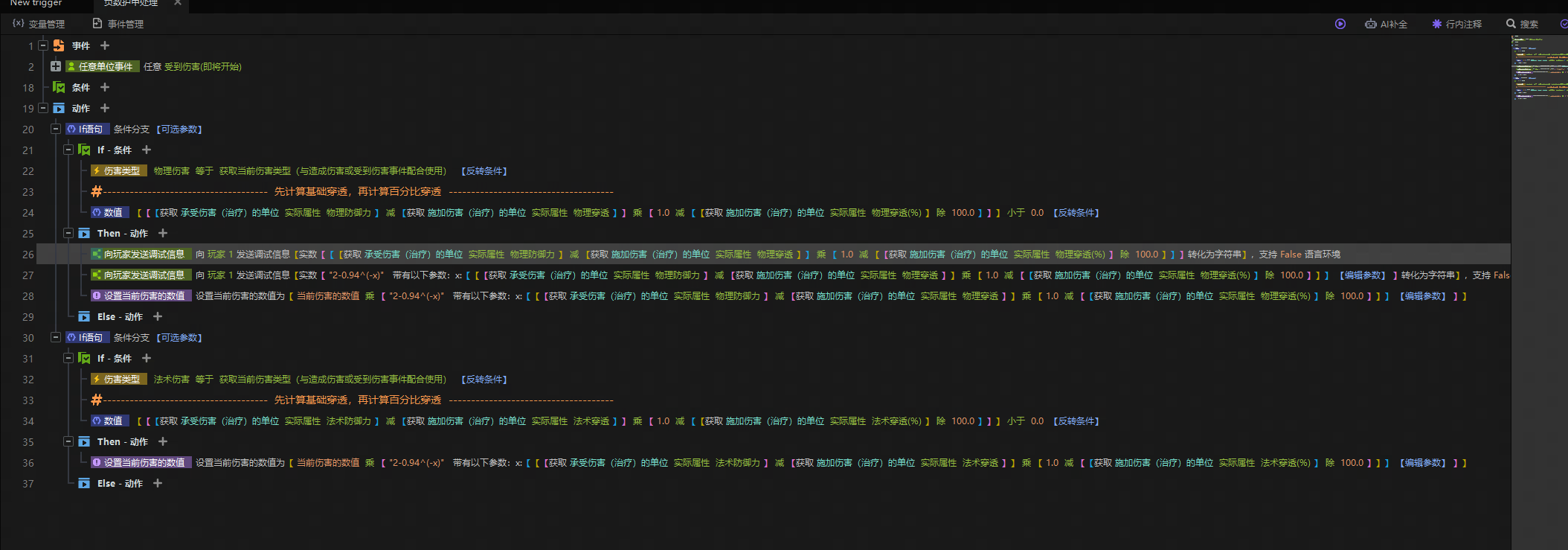The image size is (1568, 550).
Task: Click the orange 事件 icon on line 1
Action: (x=59, y=45)
